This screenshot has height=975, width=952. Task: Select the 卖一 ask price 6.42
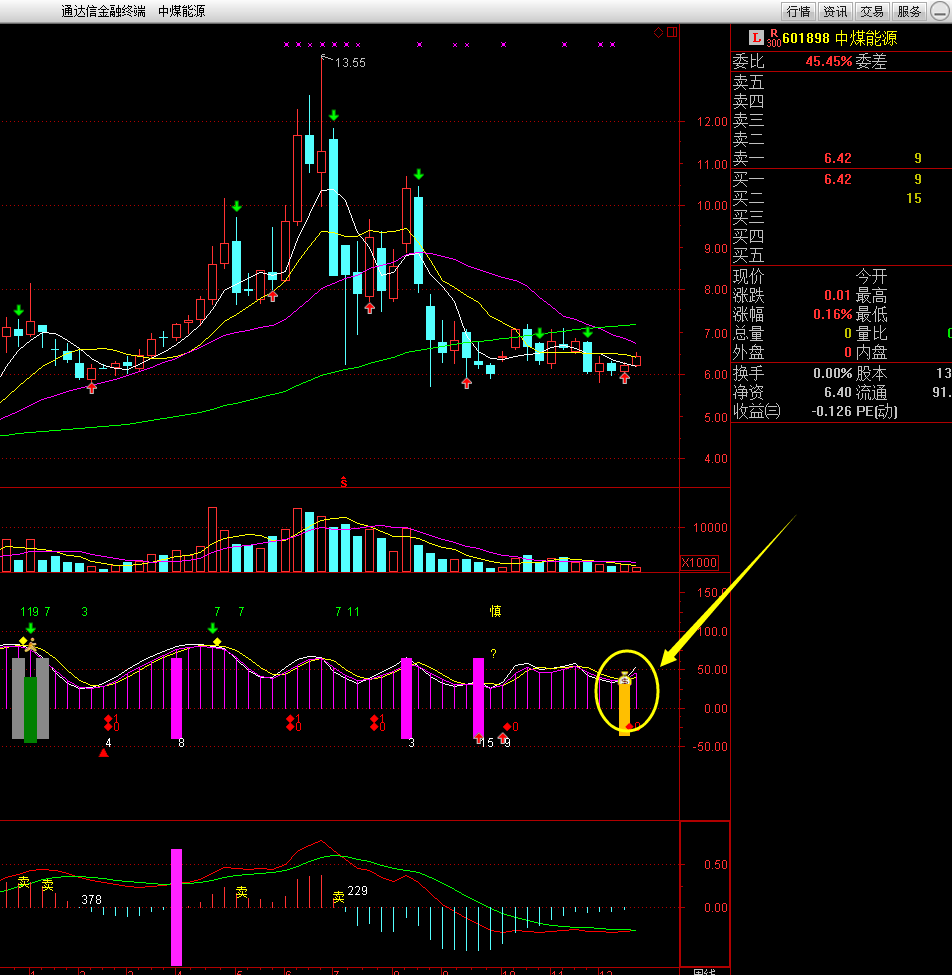838,159
